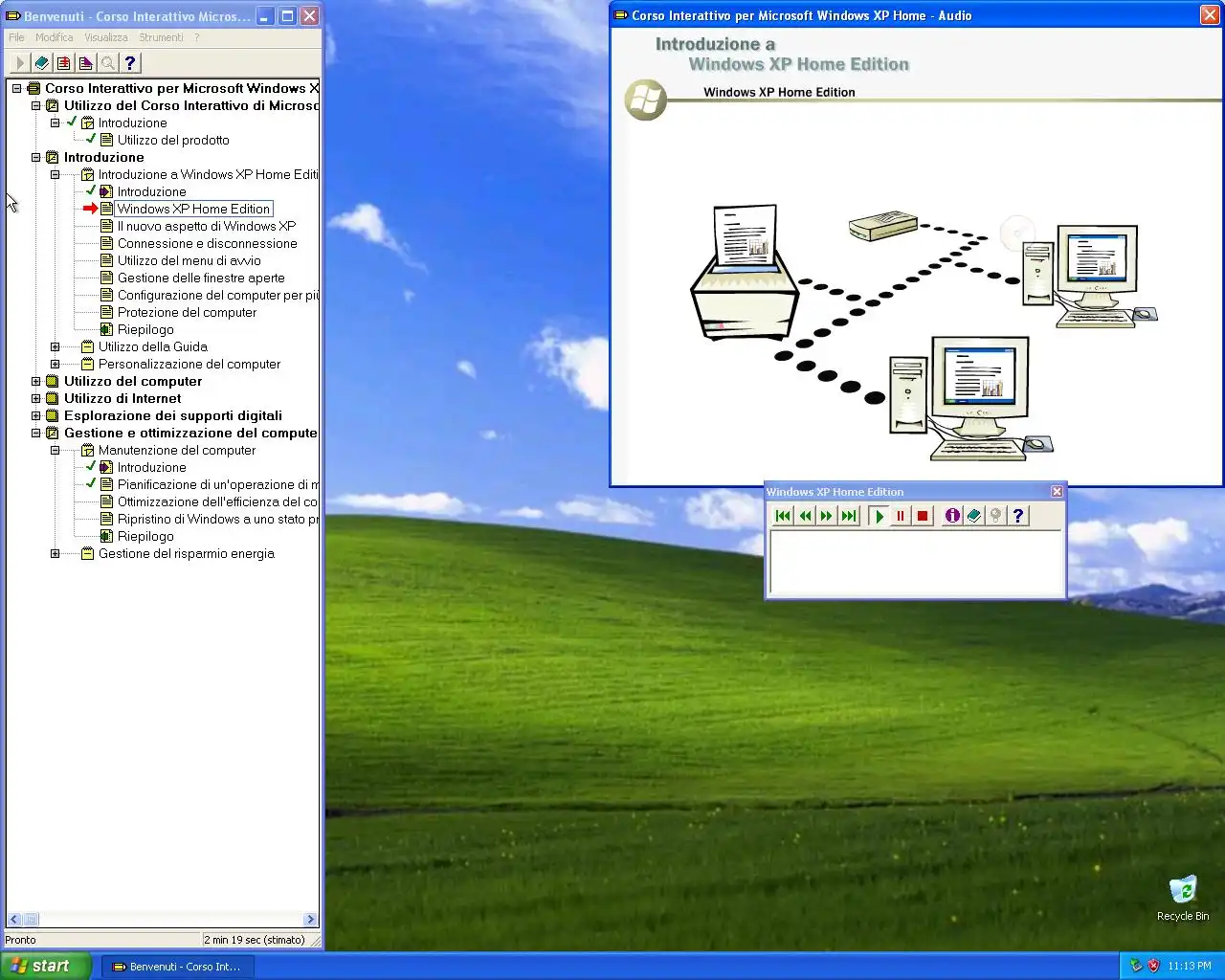Click the magnifying glass search icon in toolbar

(108, 63)
